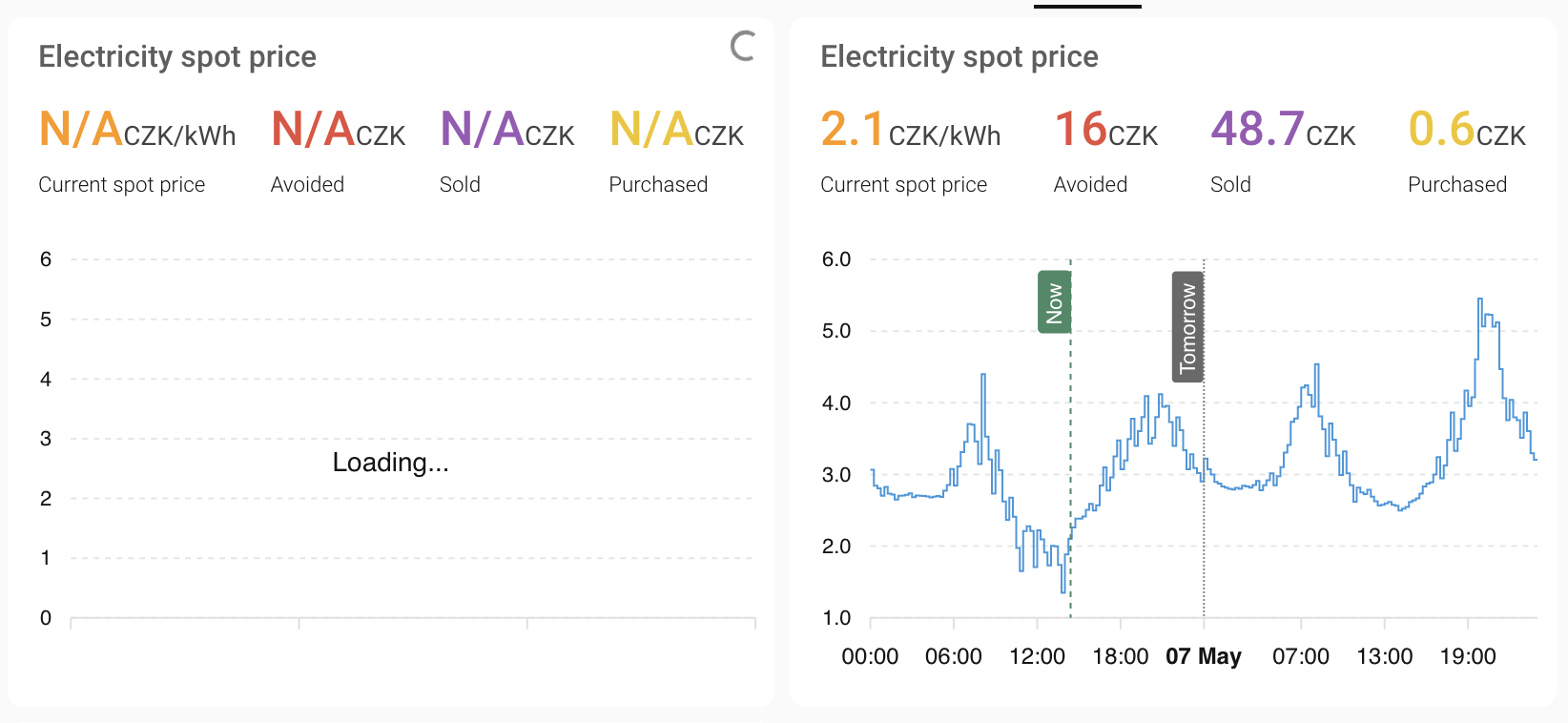Click the loading spinner icon
1568x723 pixels.
(743, 46)
